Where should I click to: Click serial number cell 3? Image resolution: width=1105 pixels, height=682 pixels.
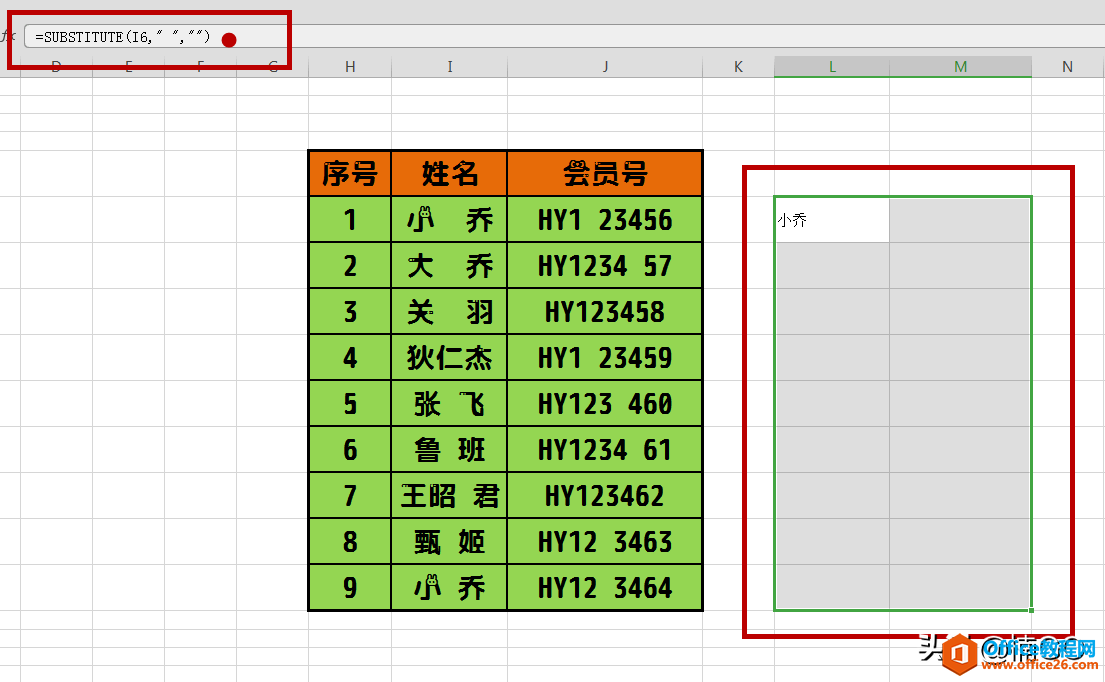(350, 311)
